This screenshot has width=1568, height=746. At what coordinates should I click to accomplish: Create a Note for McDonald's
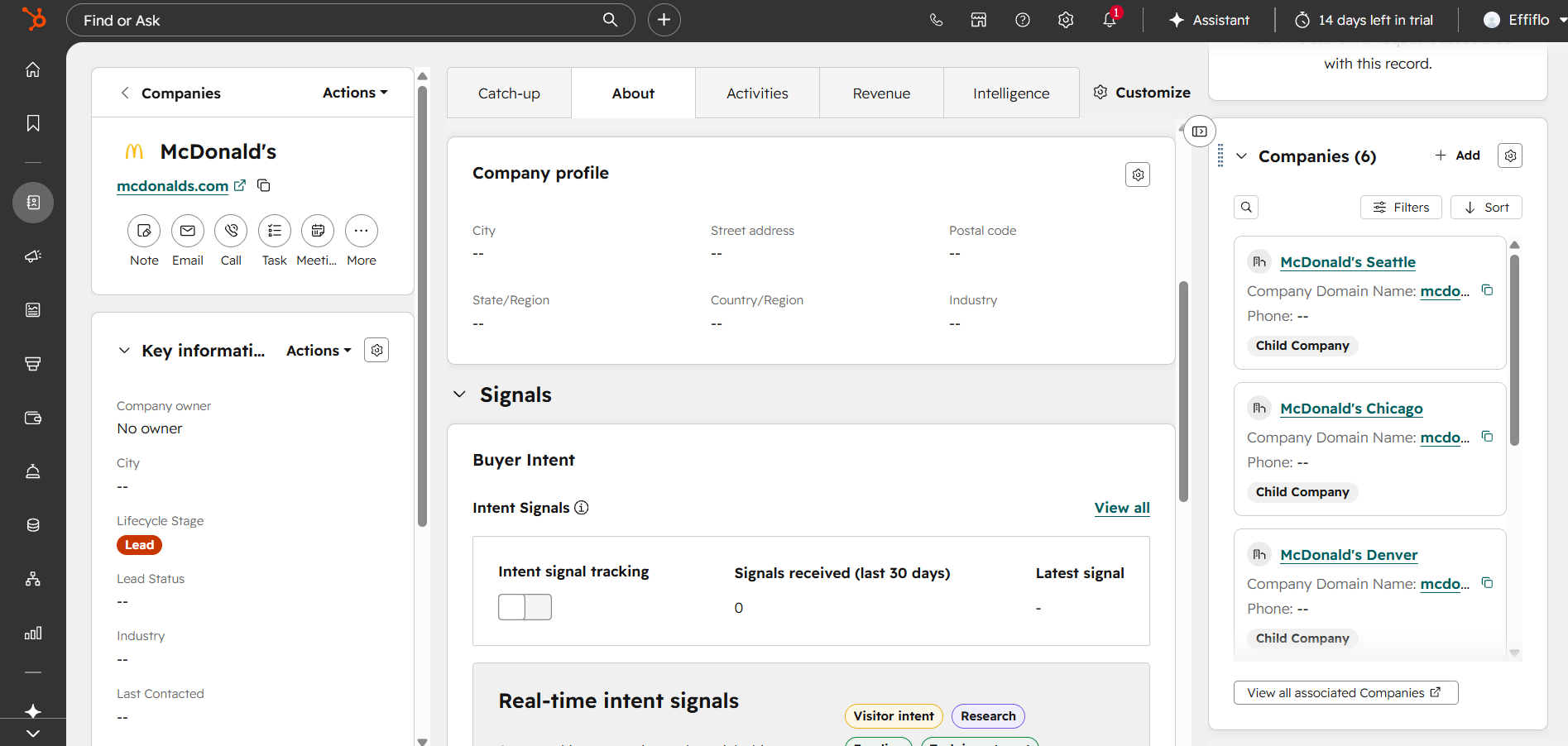[144, 231]
